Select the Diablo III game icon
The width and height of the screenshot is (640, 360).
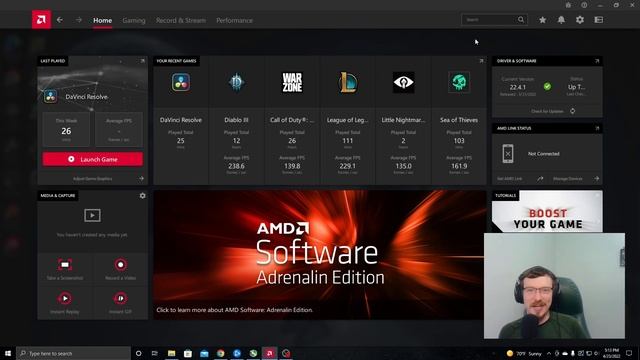[236, 82]
